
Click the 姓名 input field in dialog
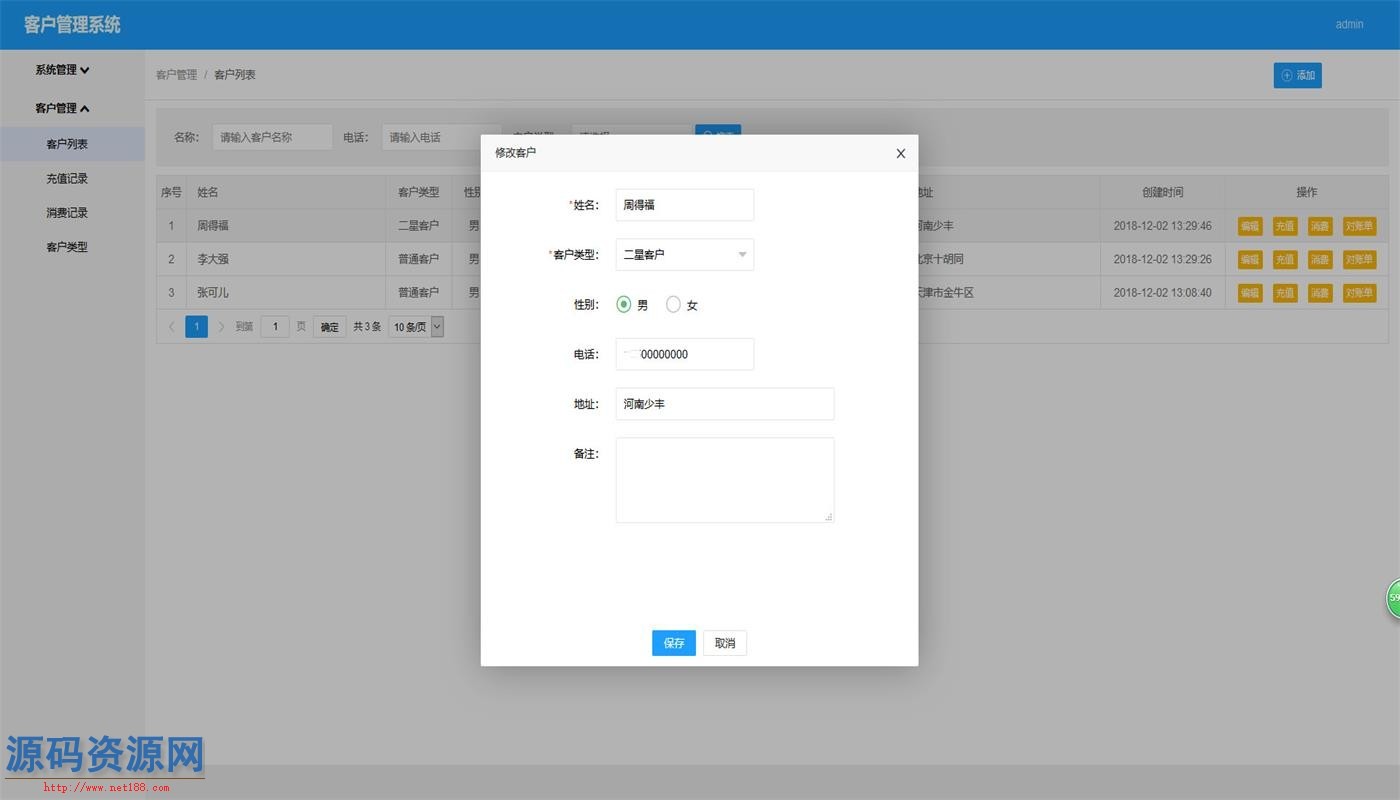pos(684,204)
